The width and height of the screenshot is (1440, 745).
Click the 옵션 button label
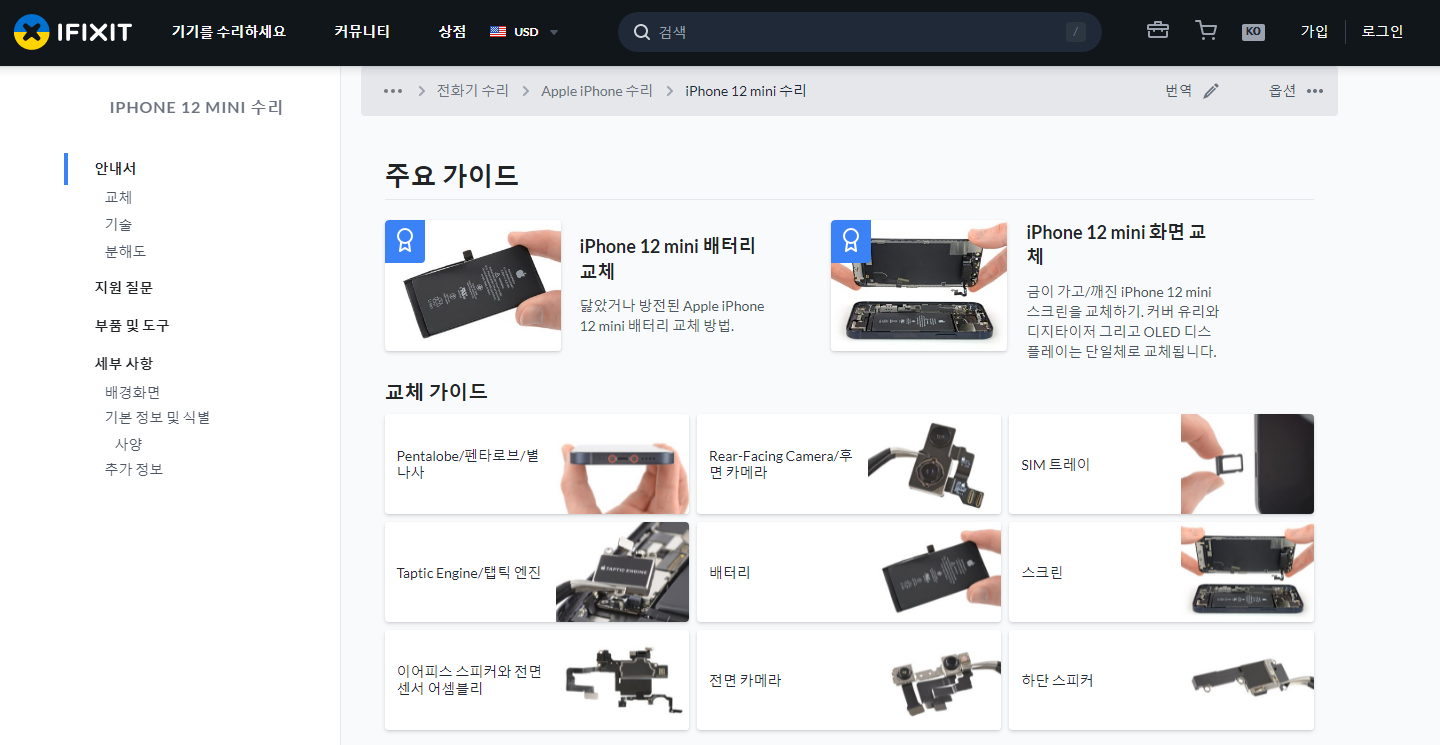pyautogui.click(x=1283, y=91)
